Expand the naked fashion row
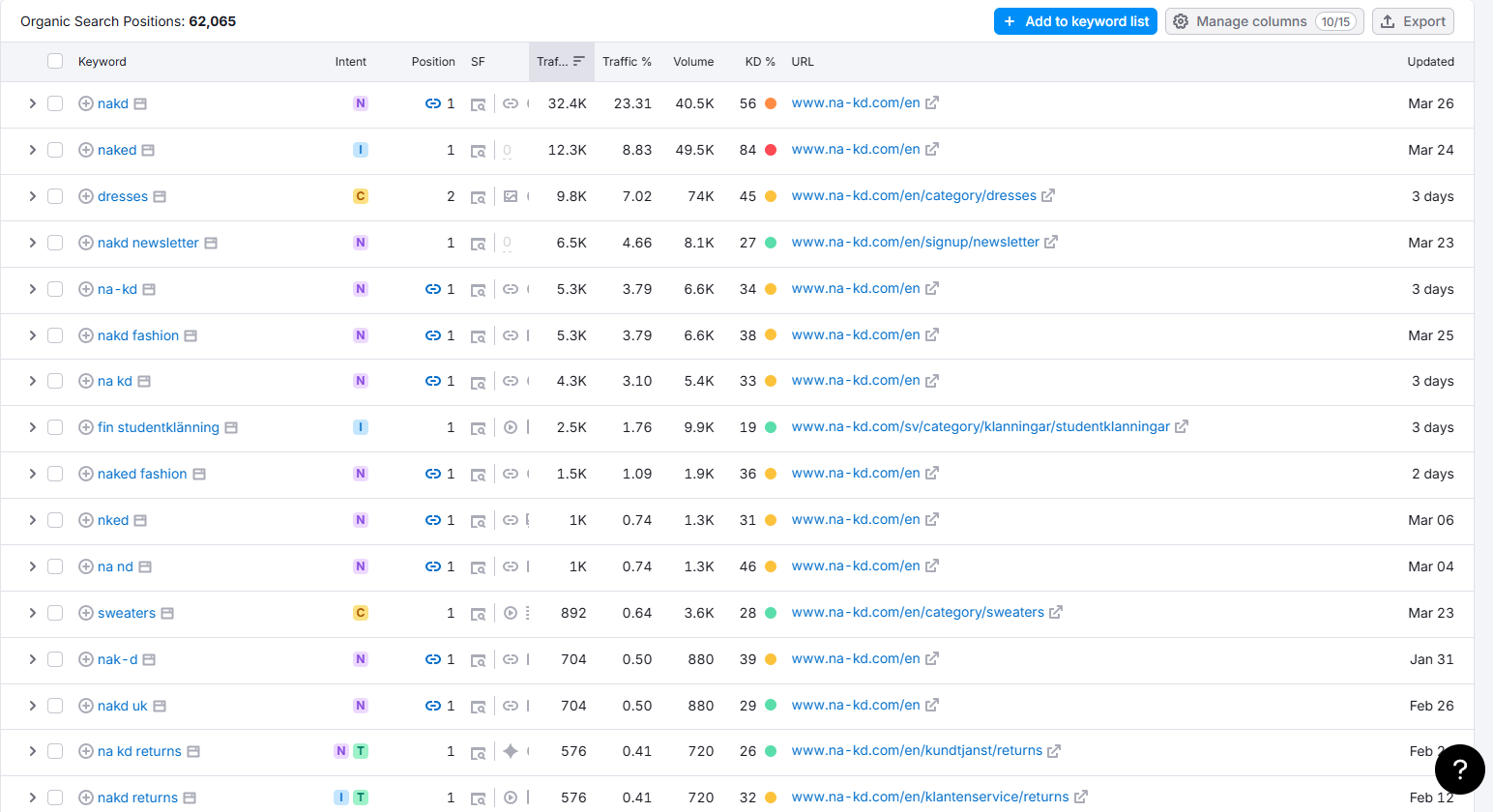 click(32, 474)
